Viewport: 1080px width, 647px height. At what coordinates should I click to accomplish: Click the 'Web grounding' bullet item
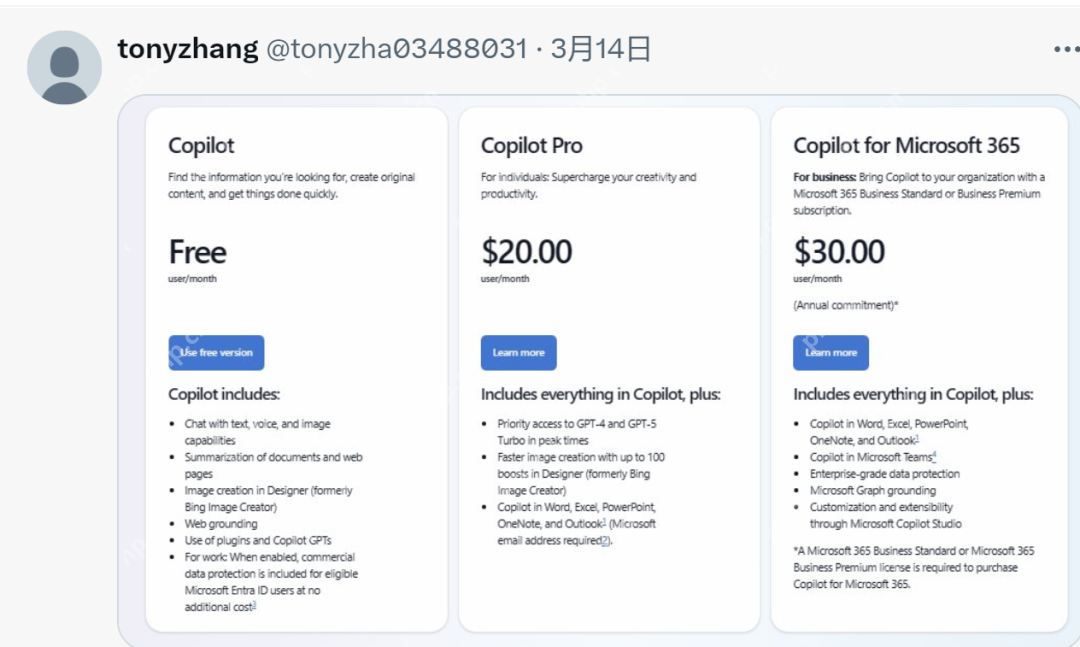pos(221,524)
